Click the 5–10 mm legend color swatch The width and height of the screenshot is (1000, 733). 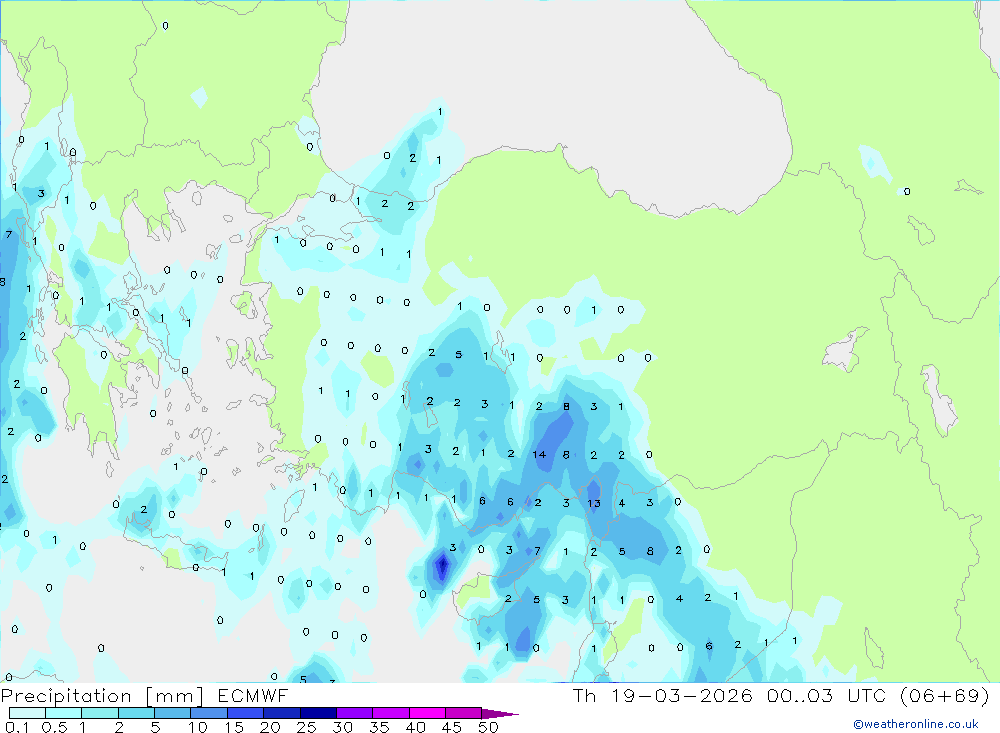tap(173, 713)
